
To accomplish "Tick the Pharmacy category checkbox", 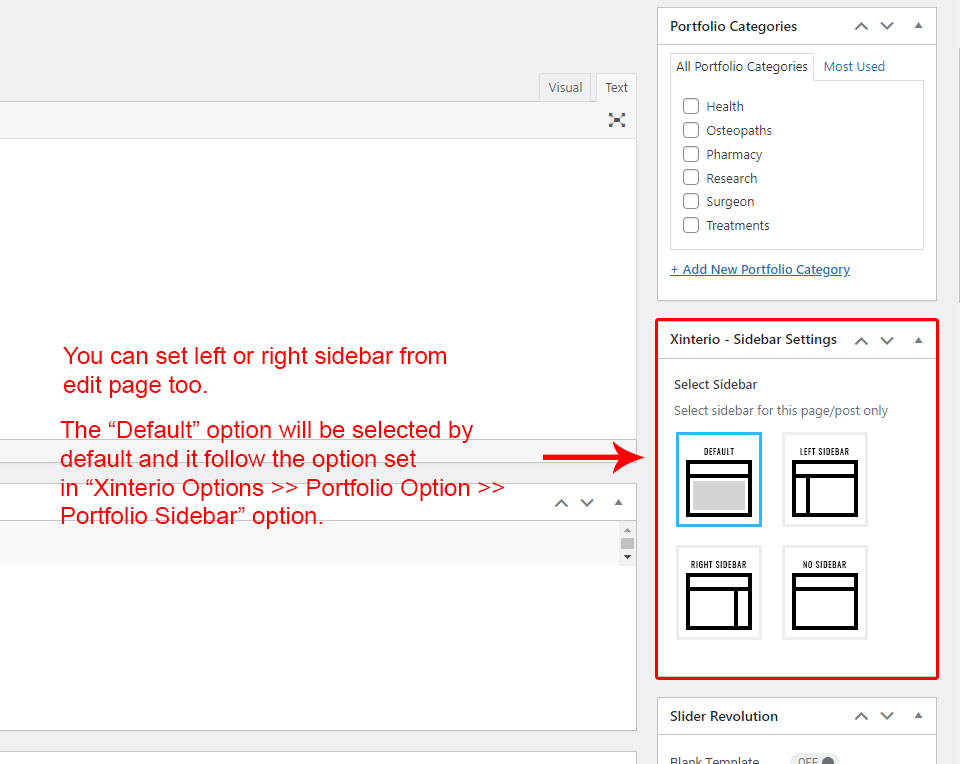I will (x=691, y=154).
